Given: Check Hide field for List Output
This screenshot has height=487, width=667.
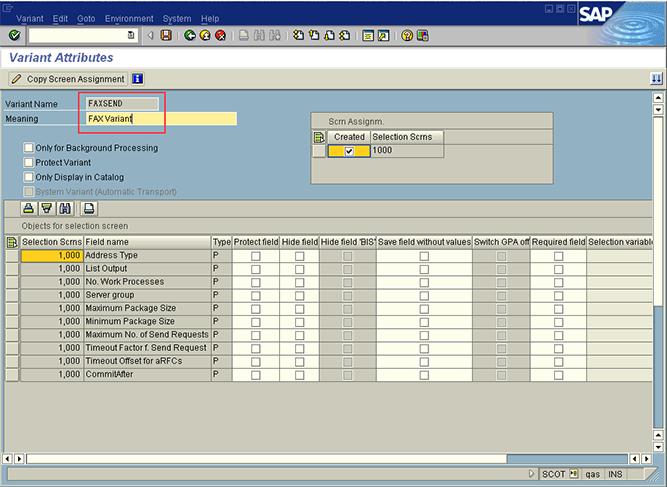Looking at the screenshot, I should pyautogui.click(x=300, y=269).
